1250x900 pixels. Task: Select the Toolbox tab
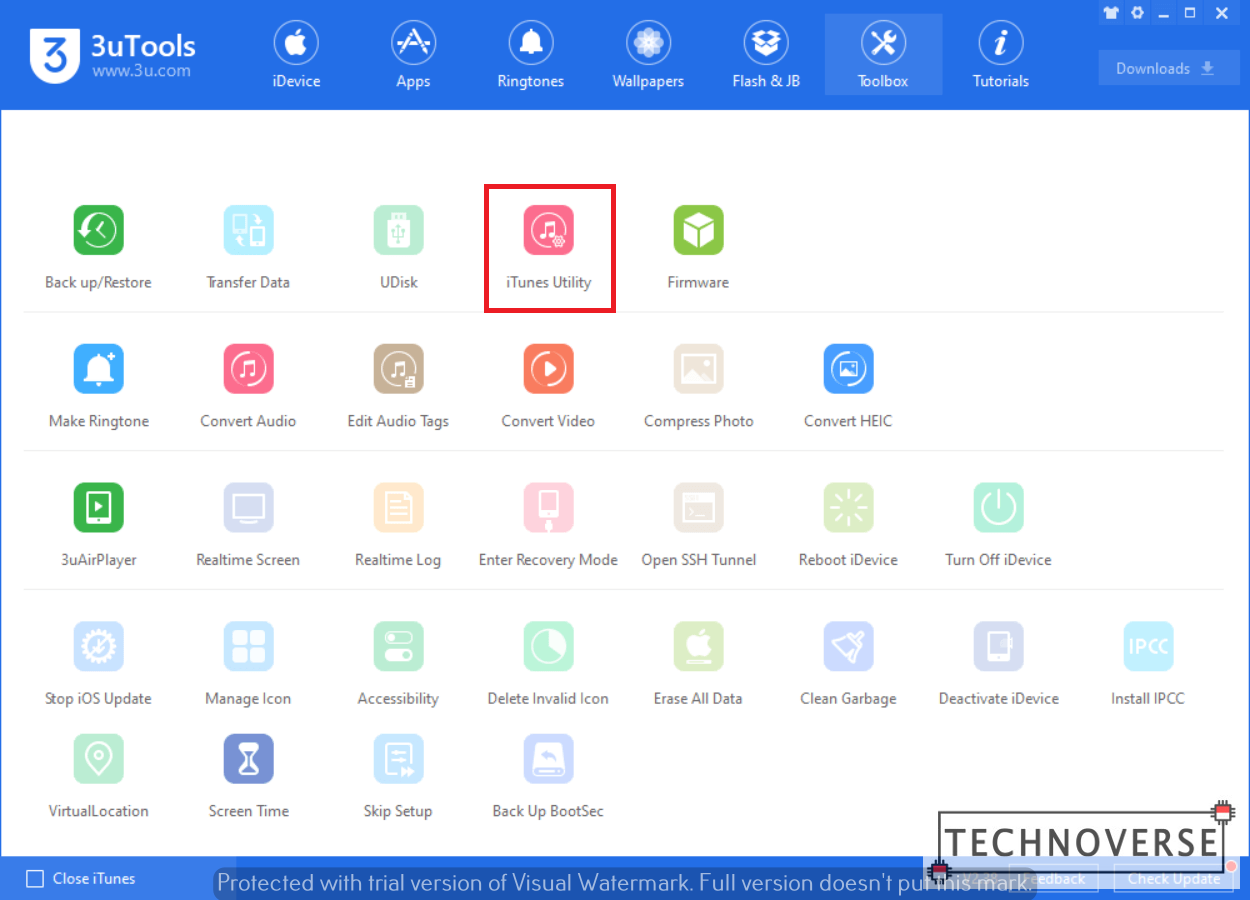click(883, 56)
